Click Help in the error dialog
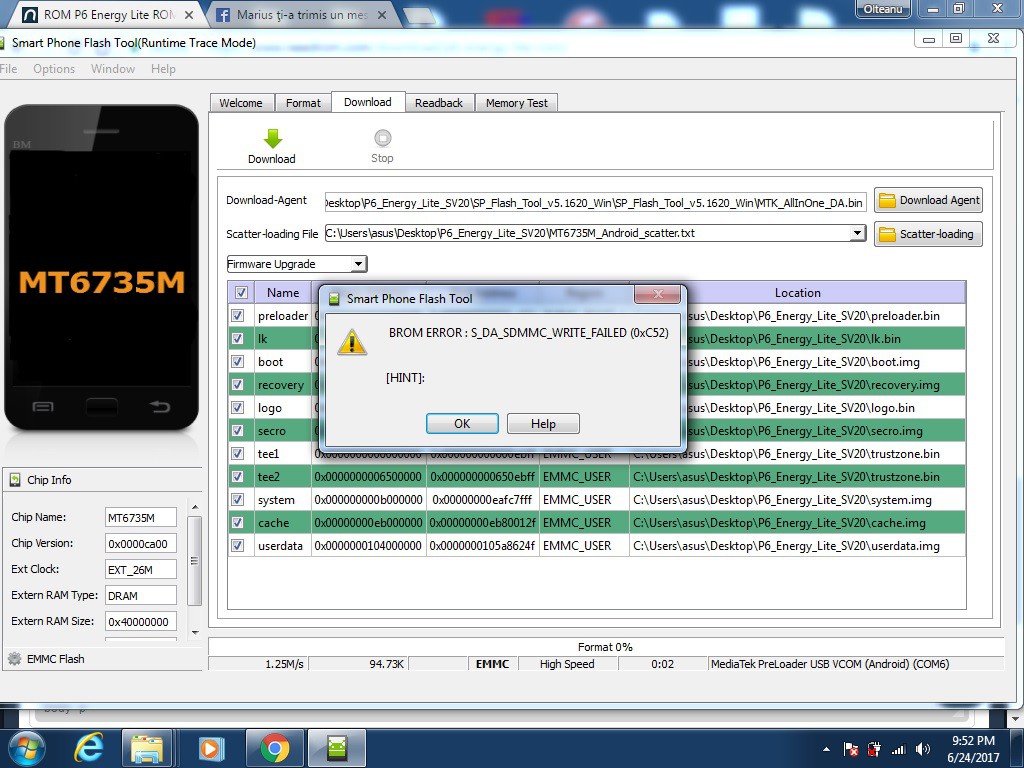Image resolution: width=1024 pixels, height=768 pixels. [x=543, y=424]
